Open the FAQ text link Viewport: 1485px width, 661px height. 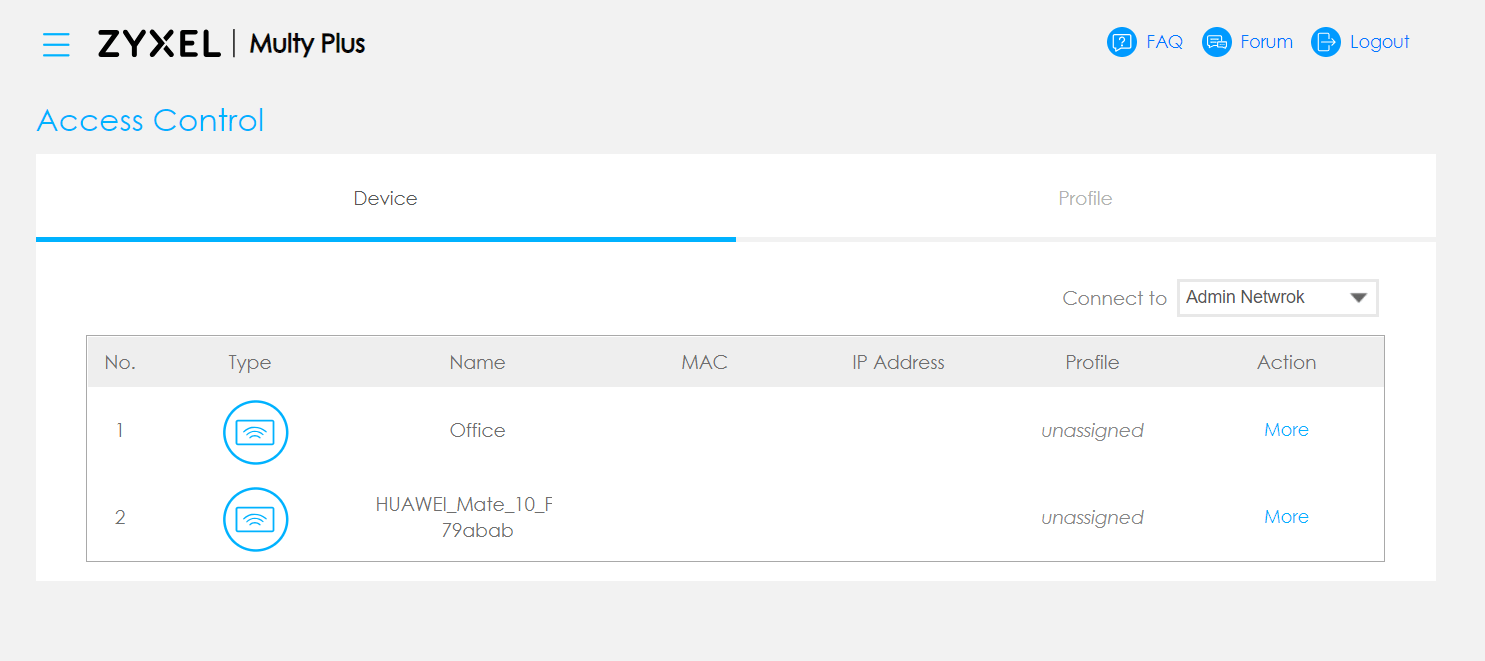pos(1164,42)
